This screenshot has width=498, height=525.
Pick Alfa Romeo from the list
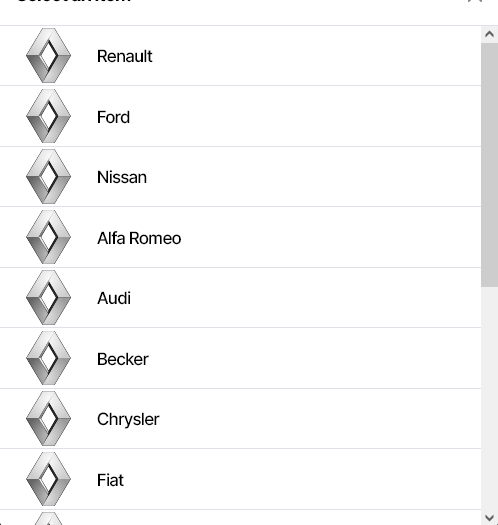(x=240, y=237)
